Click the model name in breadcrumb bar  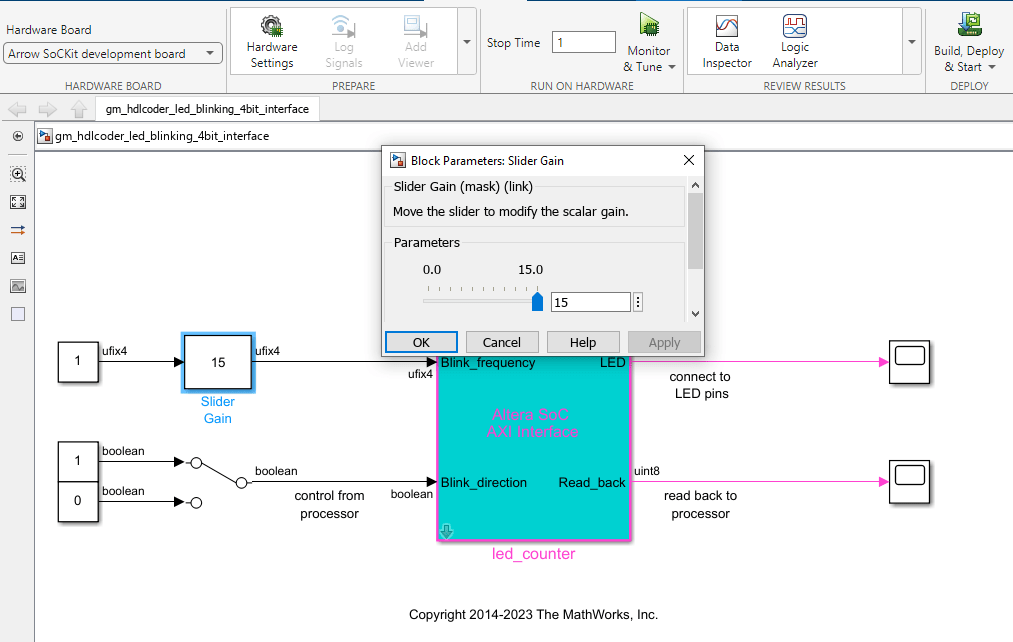(161, 136)
